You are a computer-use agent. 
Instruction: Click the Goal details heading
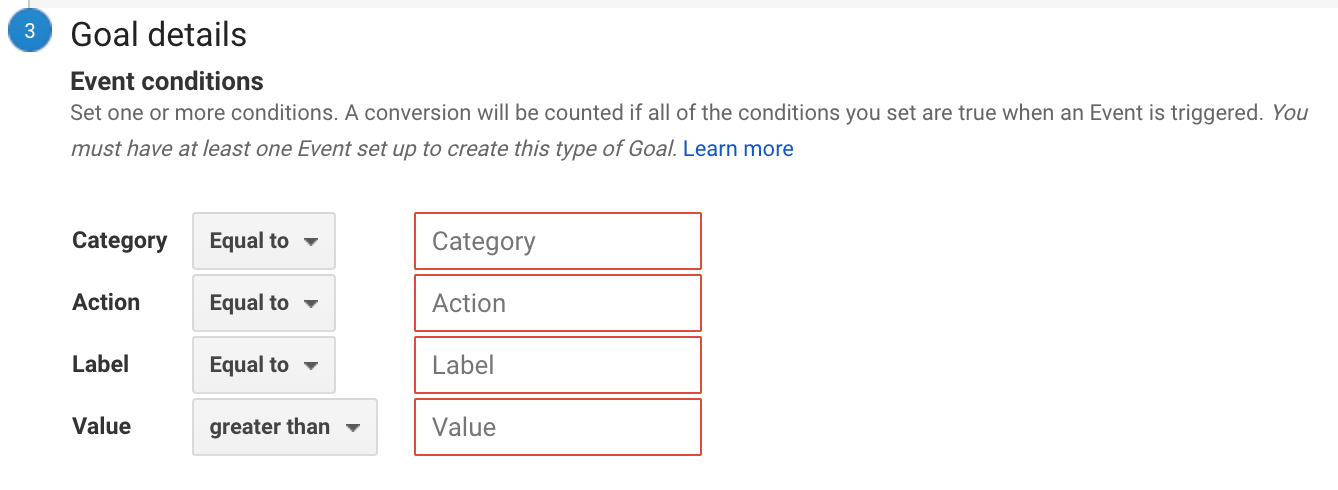pyautogui.click(x=159, y=34)
